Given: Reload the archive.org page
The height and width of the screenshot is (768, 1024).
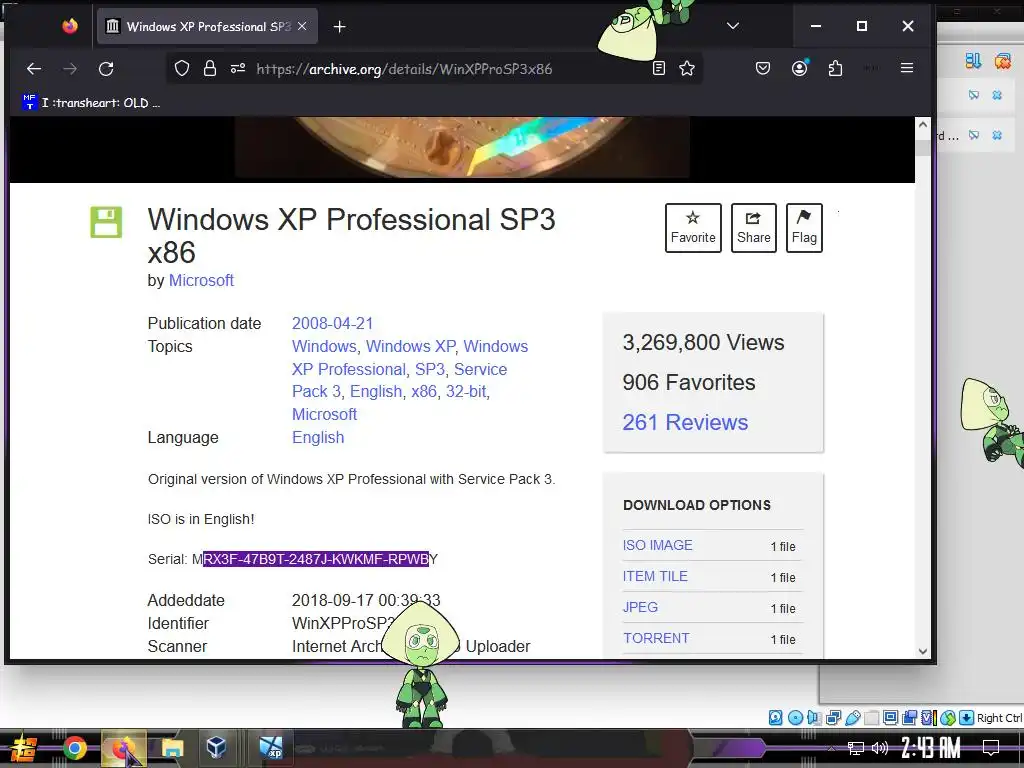Looking at the screenshot, I should [x=106, y=69].
